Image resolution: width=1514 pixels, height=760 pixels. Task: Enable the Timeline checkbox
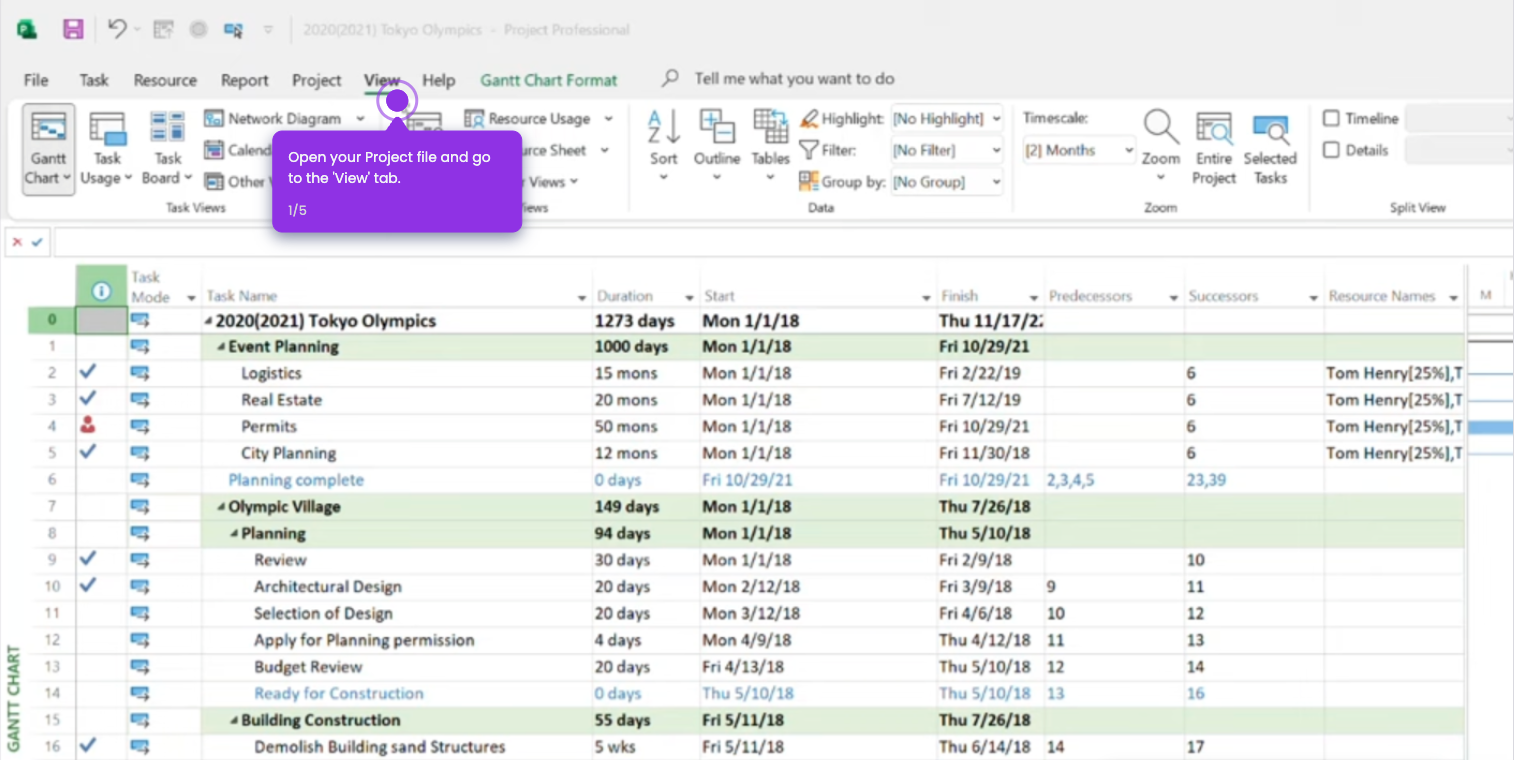point(1331,118)
